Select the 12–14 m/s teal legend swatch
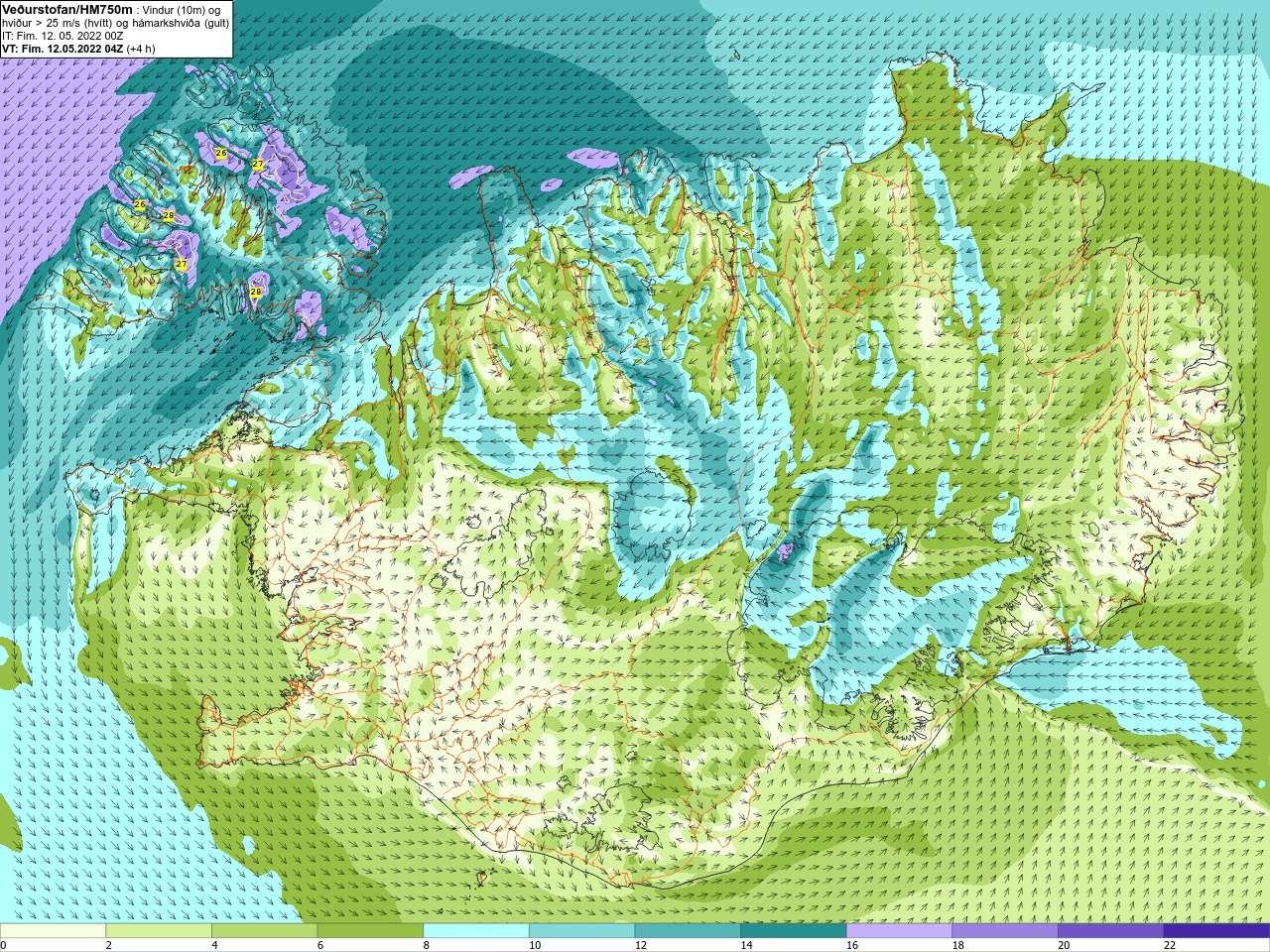Image resolution: width=1270 pixels, height=952 pixels. pyautogui.click(x=688, y=931)
